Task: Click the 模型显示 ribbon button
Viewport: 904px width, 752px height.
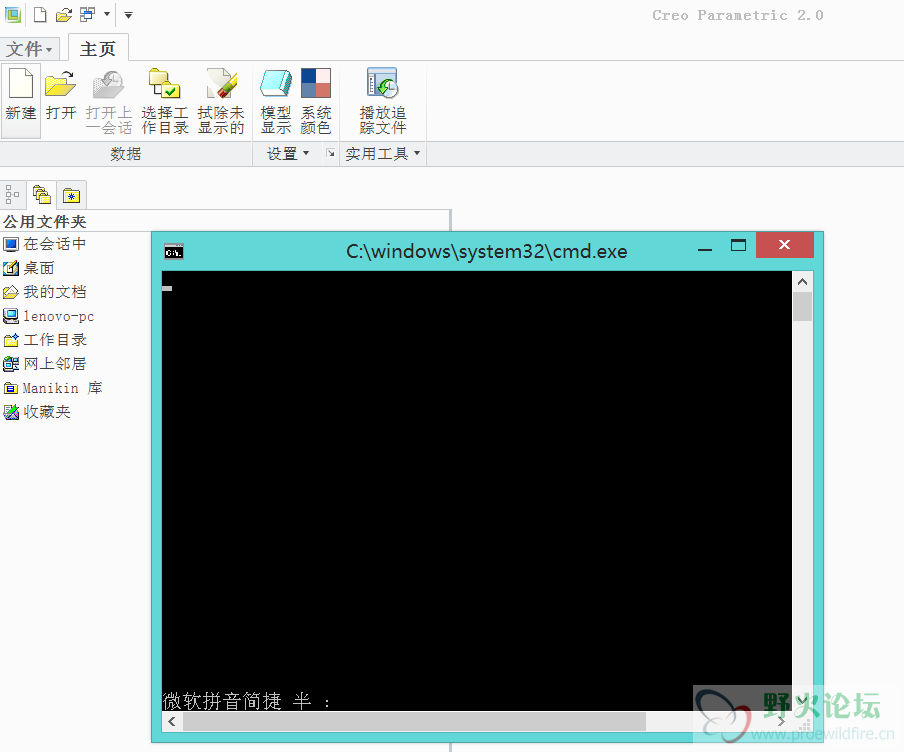Action: click(x=276, y=101)
